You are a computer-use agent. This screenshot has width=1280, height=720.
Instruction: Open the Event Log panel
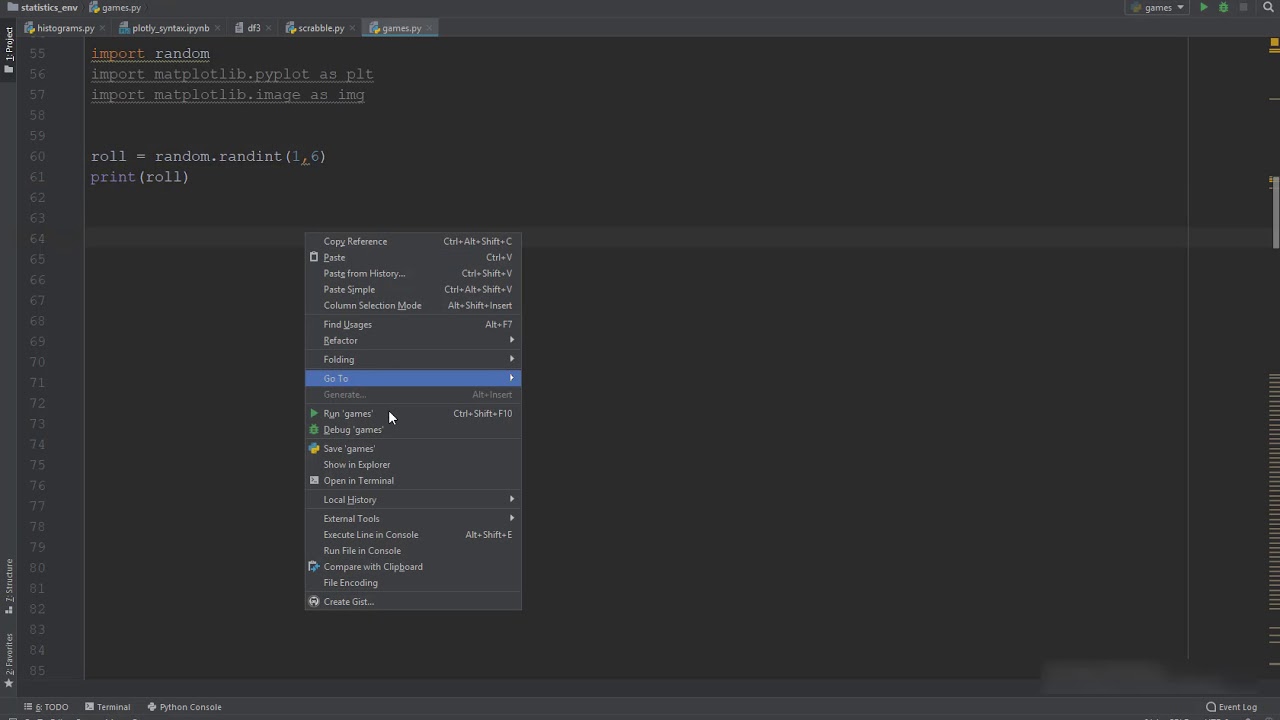click(1231, 707)
